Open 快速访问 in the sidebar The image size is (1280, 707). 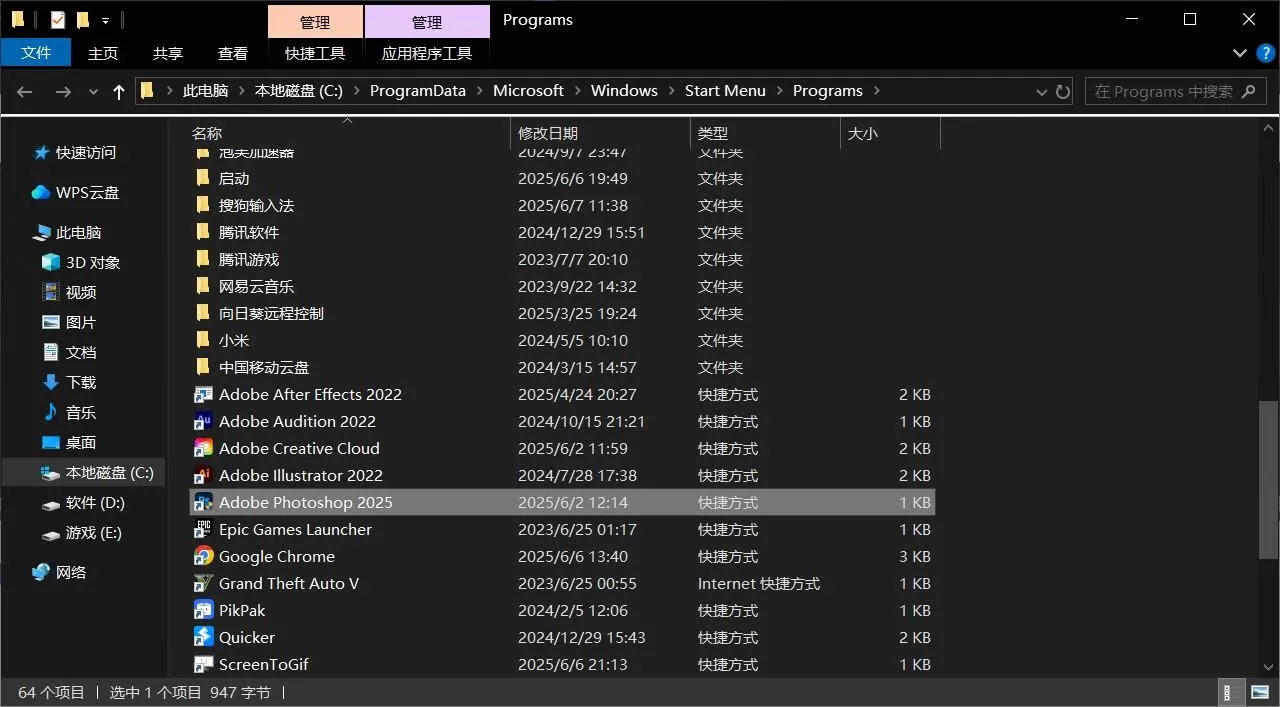76,153
